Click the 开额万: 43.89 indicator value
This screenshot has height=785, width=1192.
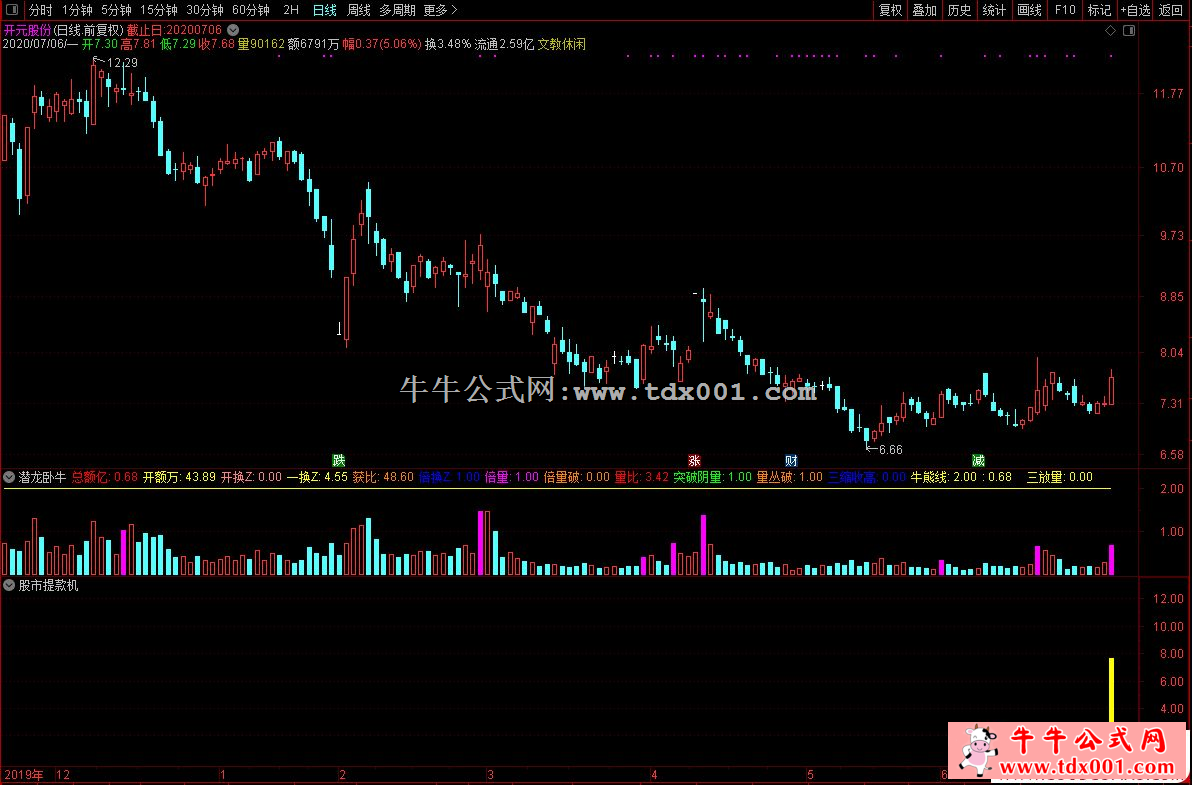179,477
